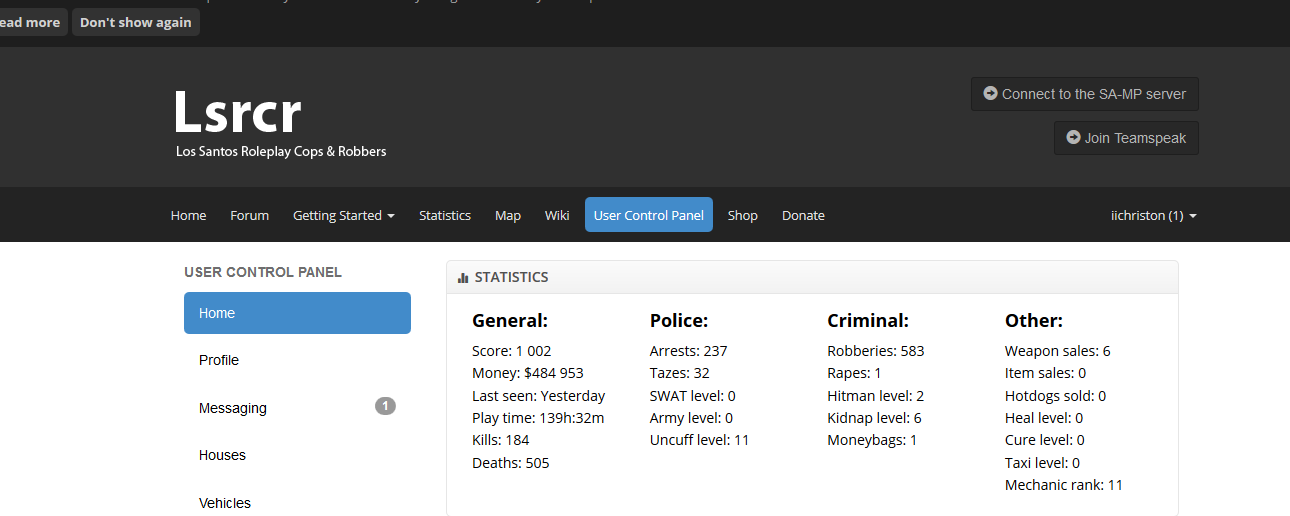Click the General: heading
This screenshot has width=1290, height=516.
pyautogui.click(x=510, y=321)
